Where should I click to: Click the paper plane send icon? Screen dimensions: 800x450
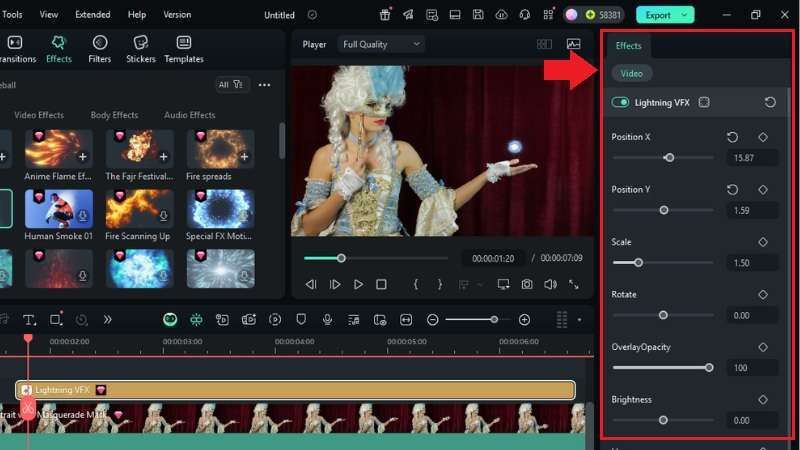(x=408, y=15)
